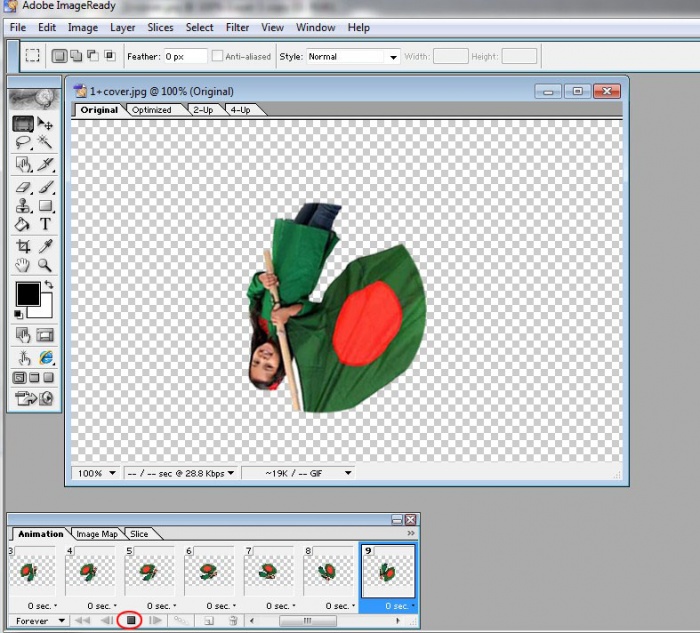Stop the animation playback
Image resolution: width=700 pixels, height=633 pixels.
click(129, 621)
